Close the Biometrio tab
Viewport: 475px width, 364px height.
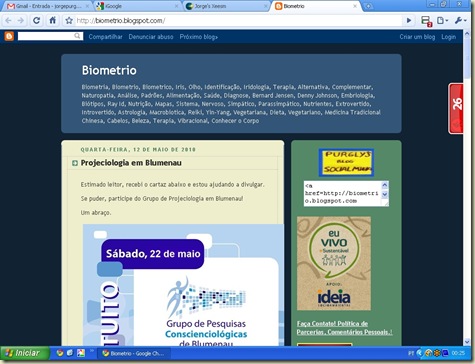click(x=355, y=6)
